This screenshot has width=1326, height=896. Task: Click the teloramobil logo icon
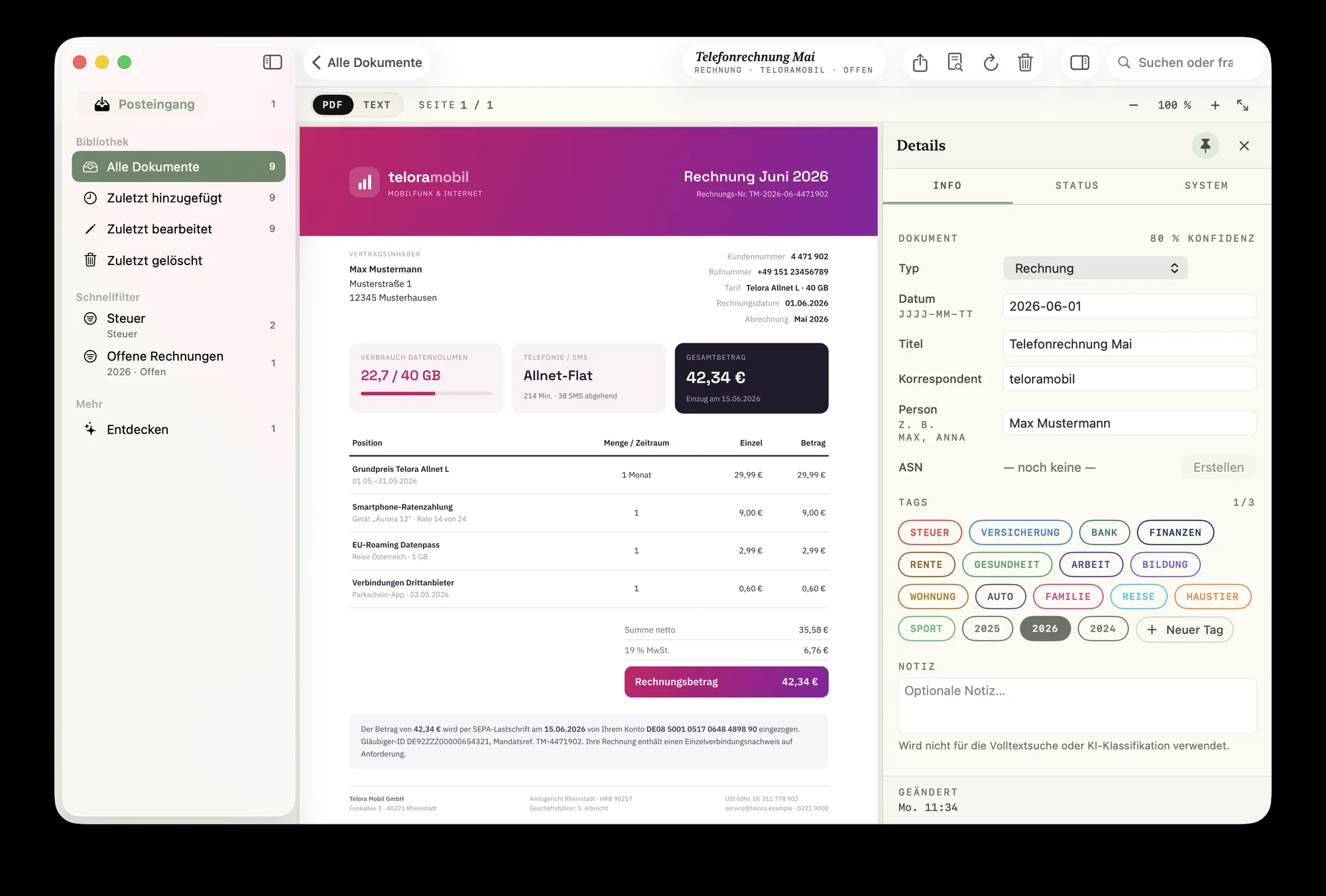click(365, 182)
